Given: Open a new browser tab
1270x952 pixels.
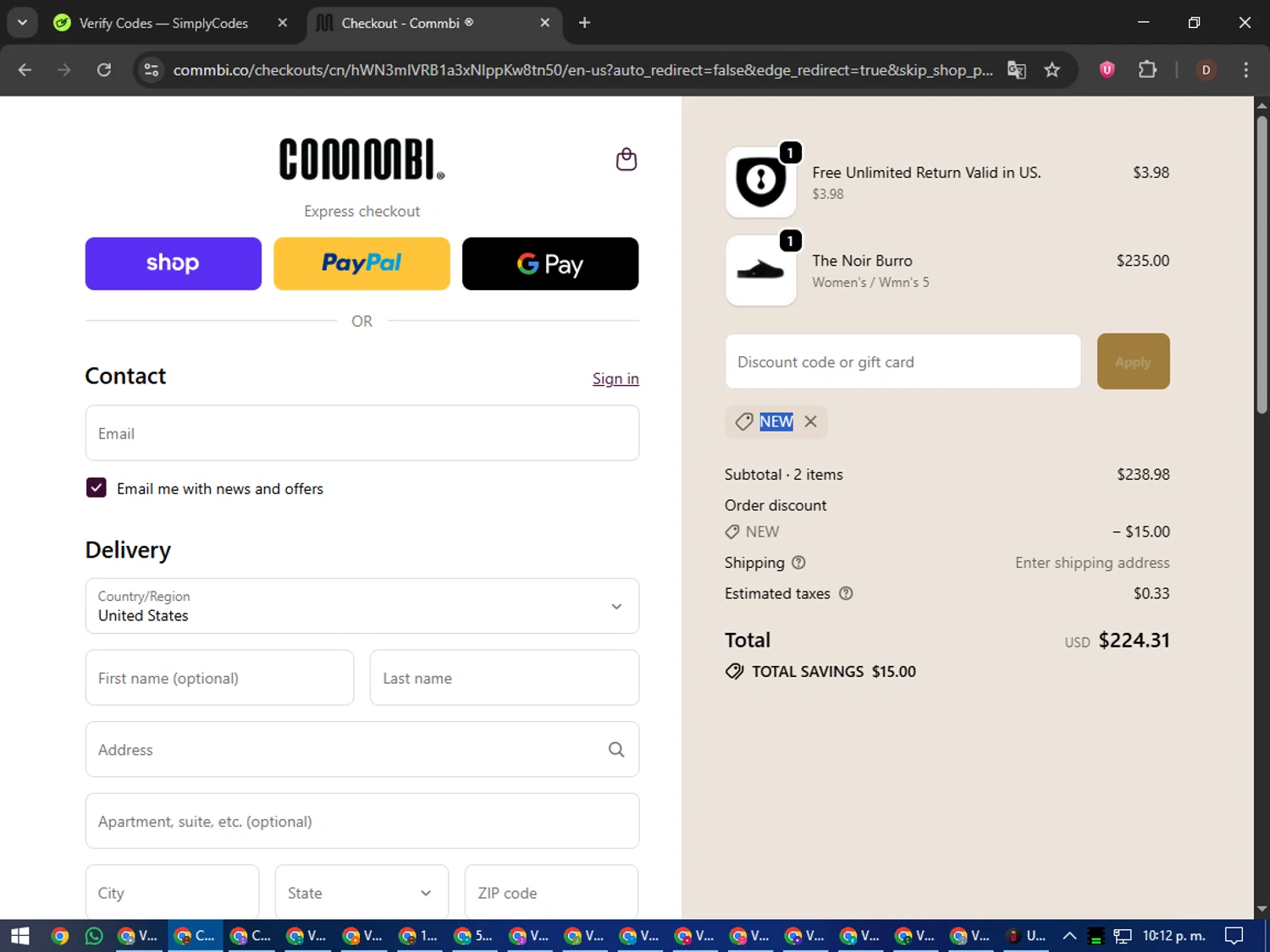Looking at the screenshot, I should click(584, 23).
